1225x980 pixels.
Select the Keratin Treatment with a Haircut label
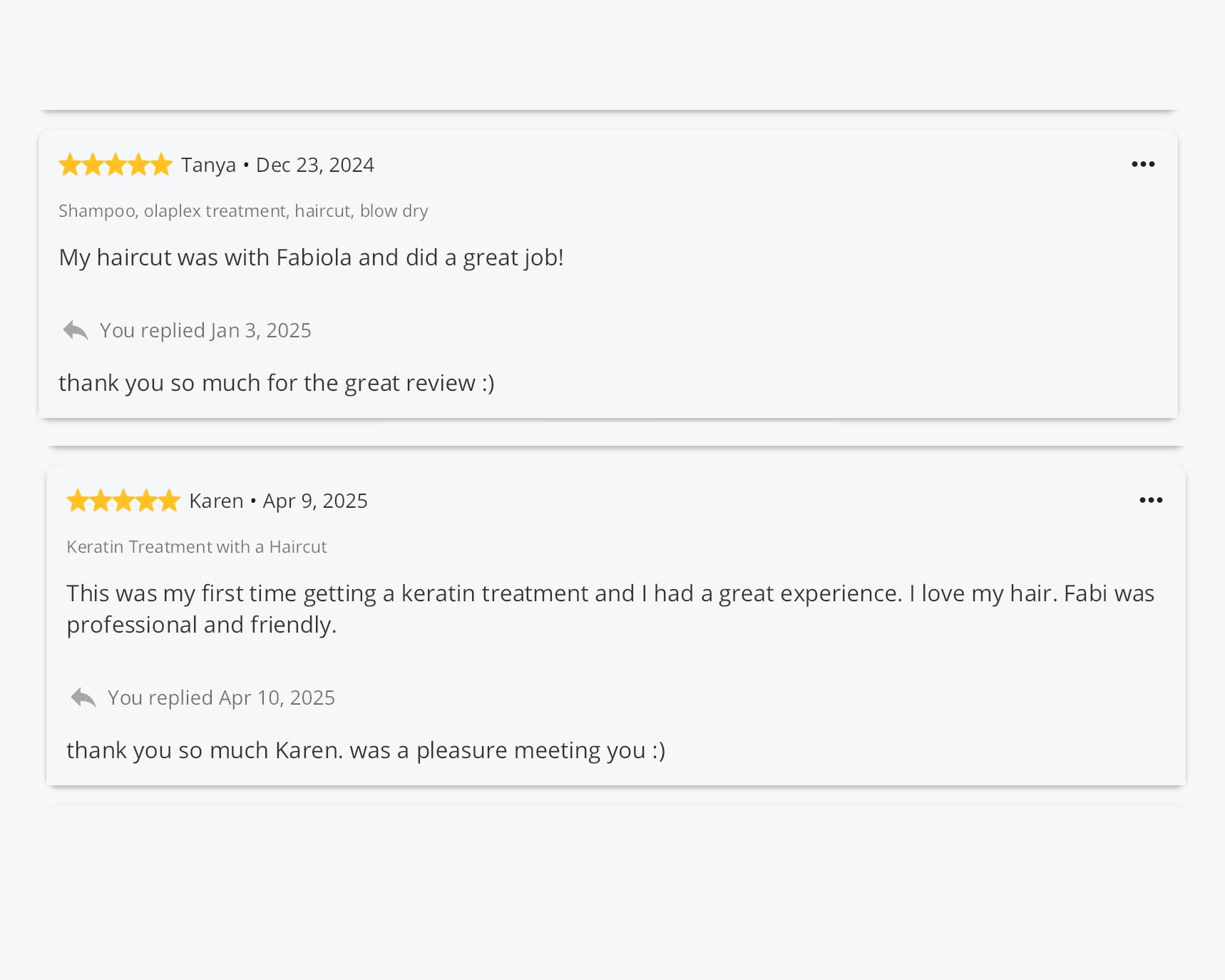(x=196, y=547)
